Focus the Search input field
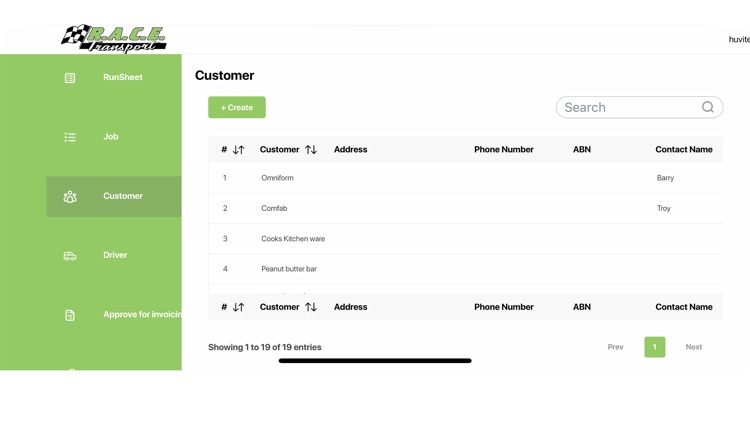The image size is (750, 422). click(628, 107)
